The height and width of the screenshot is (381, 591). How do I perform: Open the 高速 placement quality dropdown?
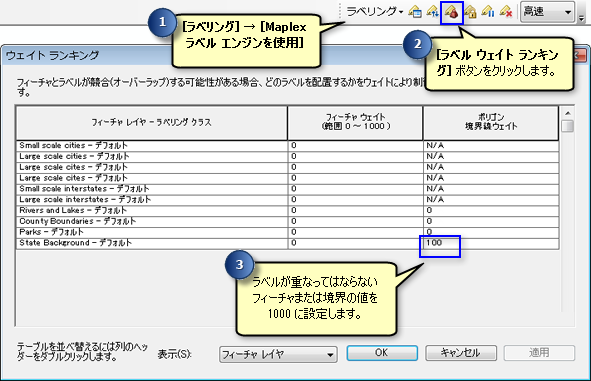(547, 12)
